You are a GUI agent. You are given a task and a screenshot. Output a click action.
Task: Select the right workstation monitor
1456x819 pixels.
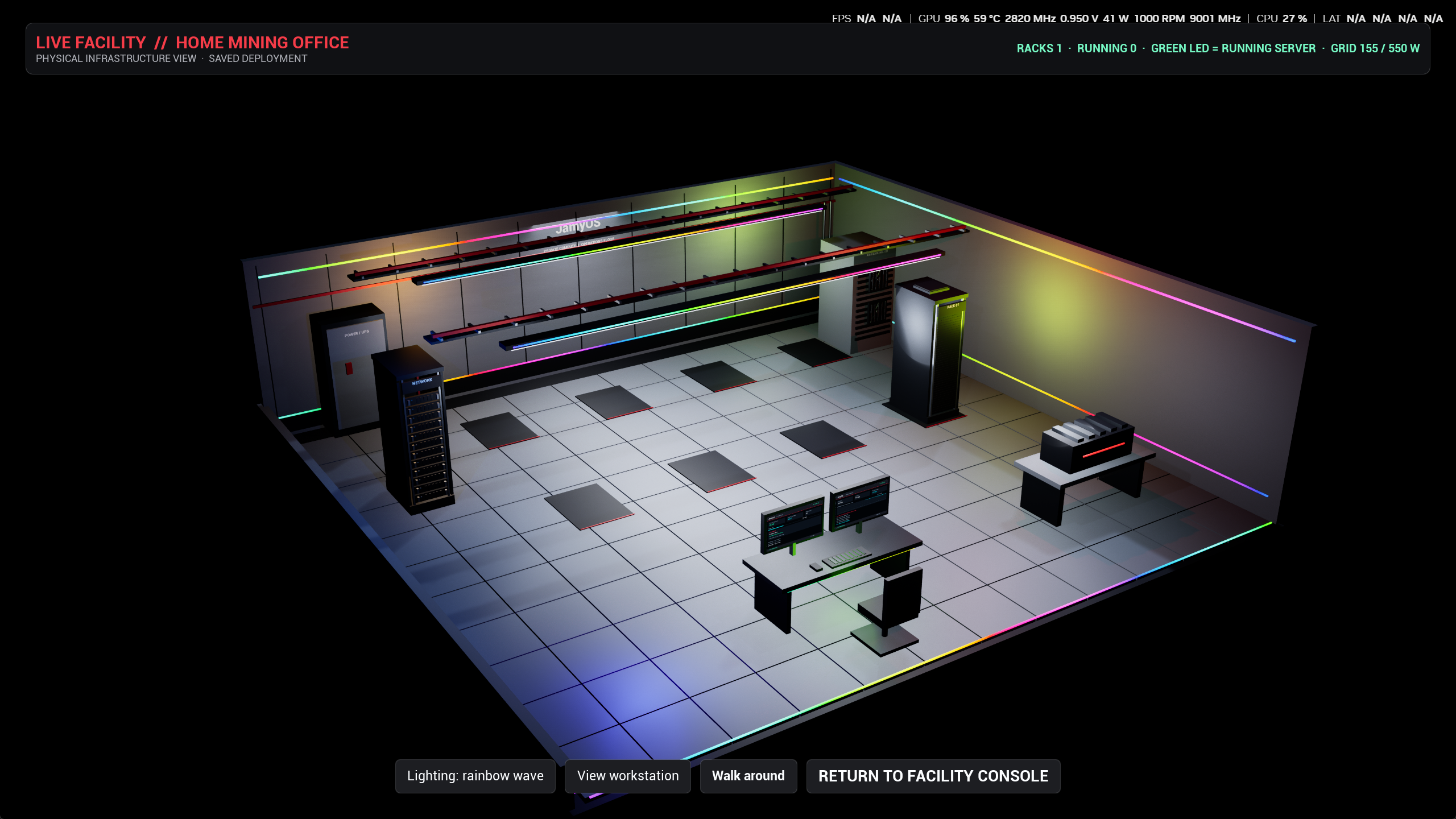click(859, 503)
